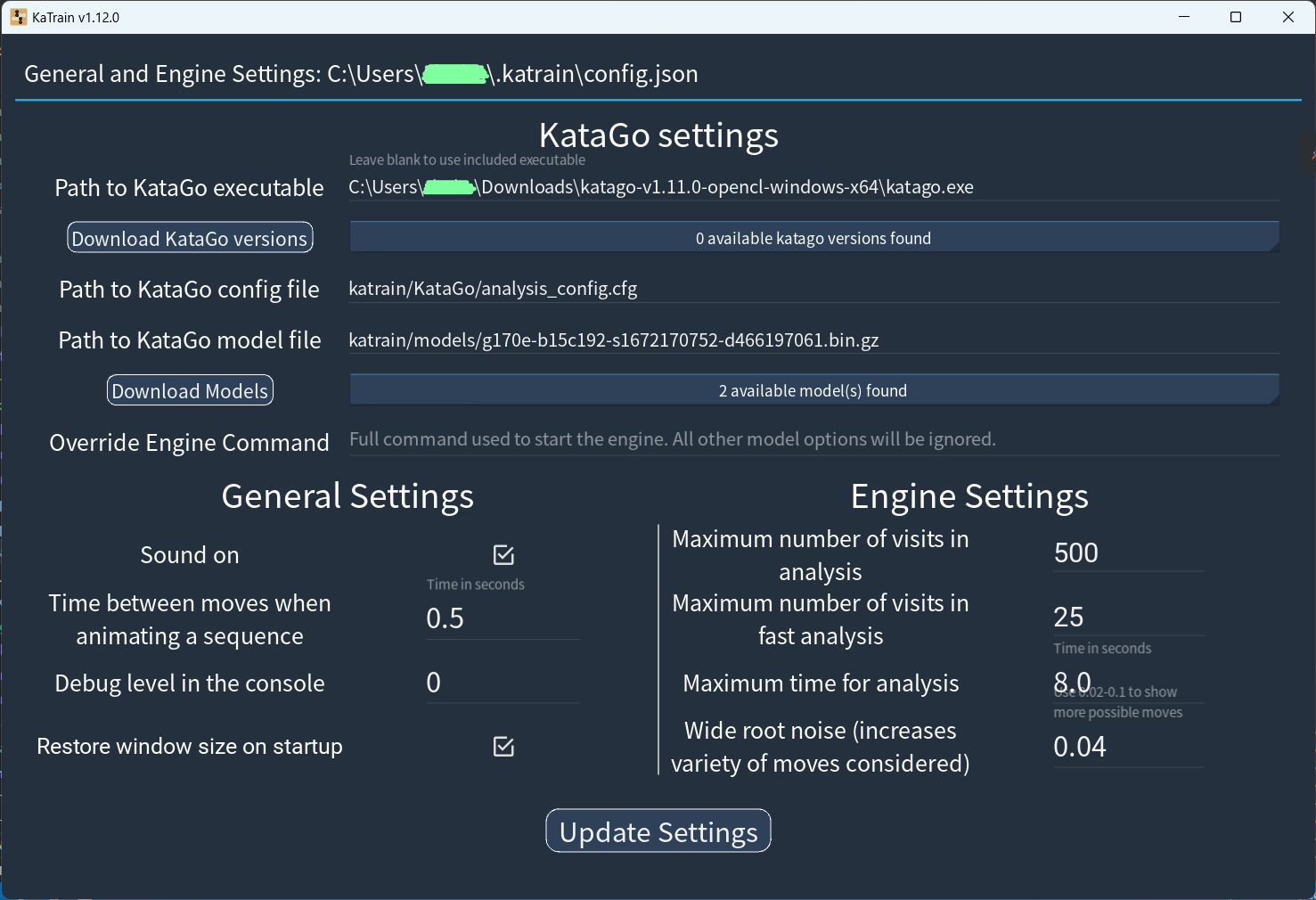The height and width of the screenshot is (900, 1316).
Task: Open the available katago versions dropdown
Action: click(x=813, y=238)
